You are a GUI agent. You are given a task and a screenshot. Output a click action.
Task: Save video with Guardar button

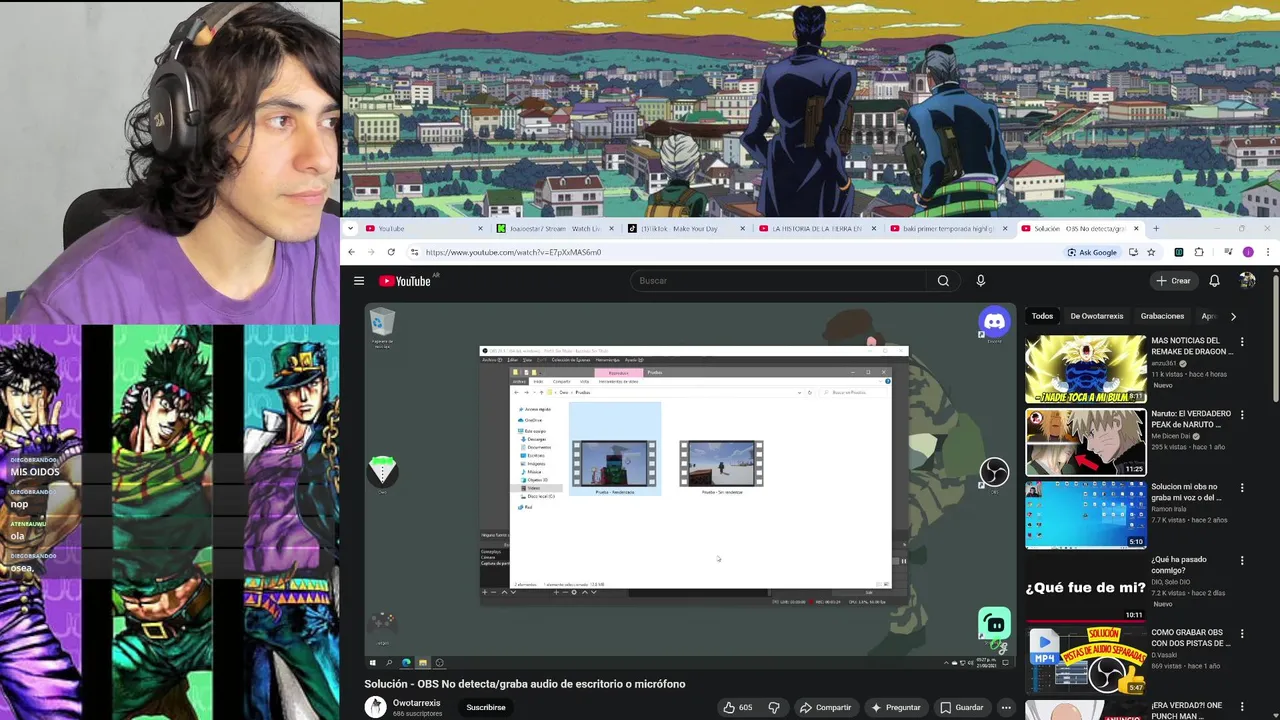(961, 707)
